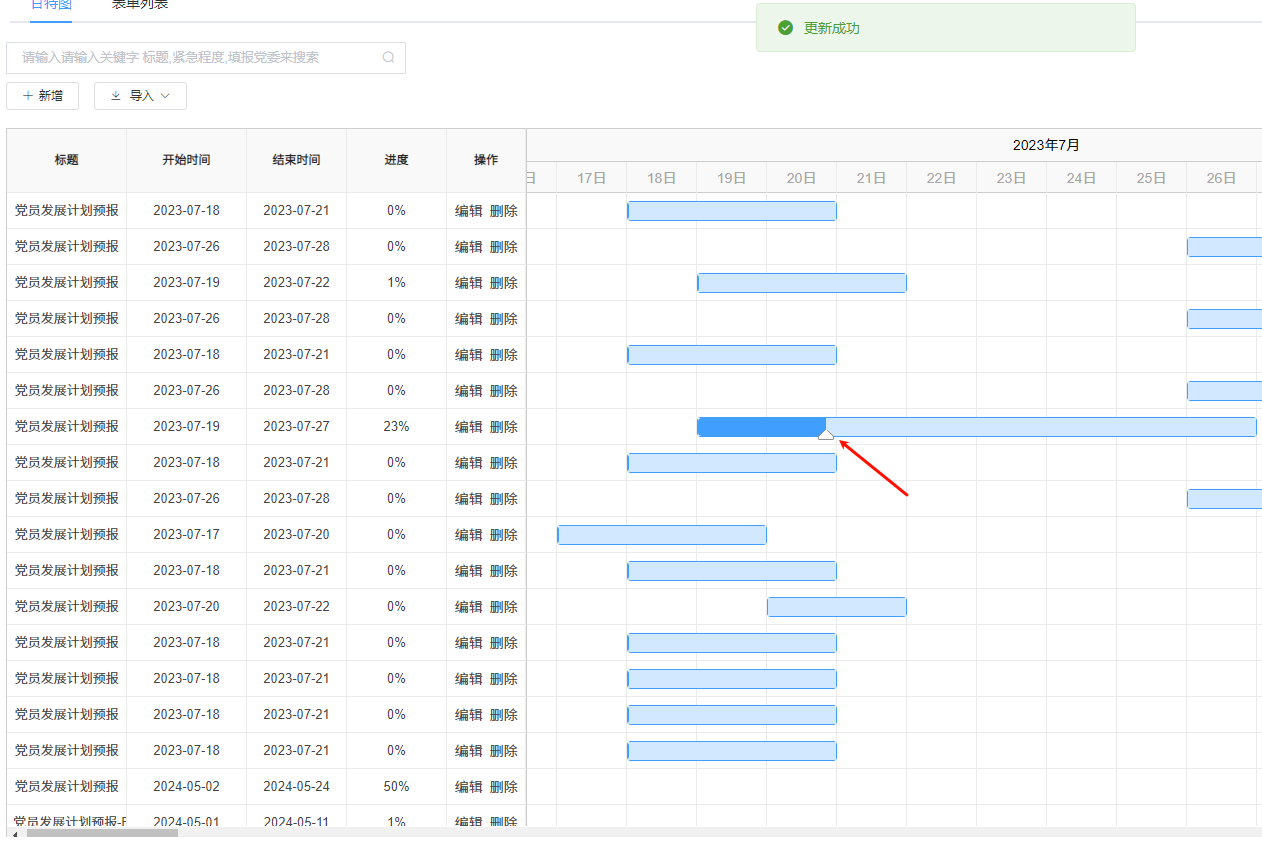Select the 24日 day column header
The height and width of the screenshot is (852, 1262).
point(1082,178)
